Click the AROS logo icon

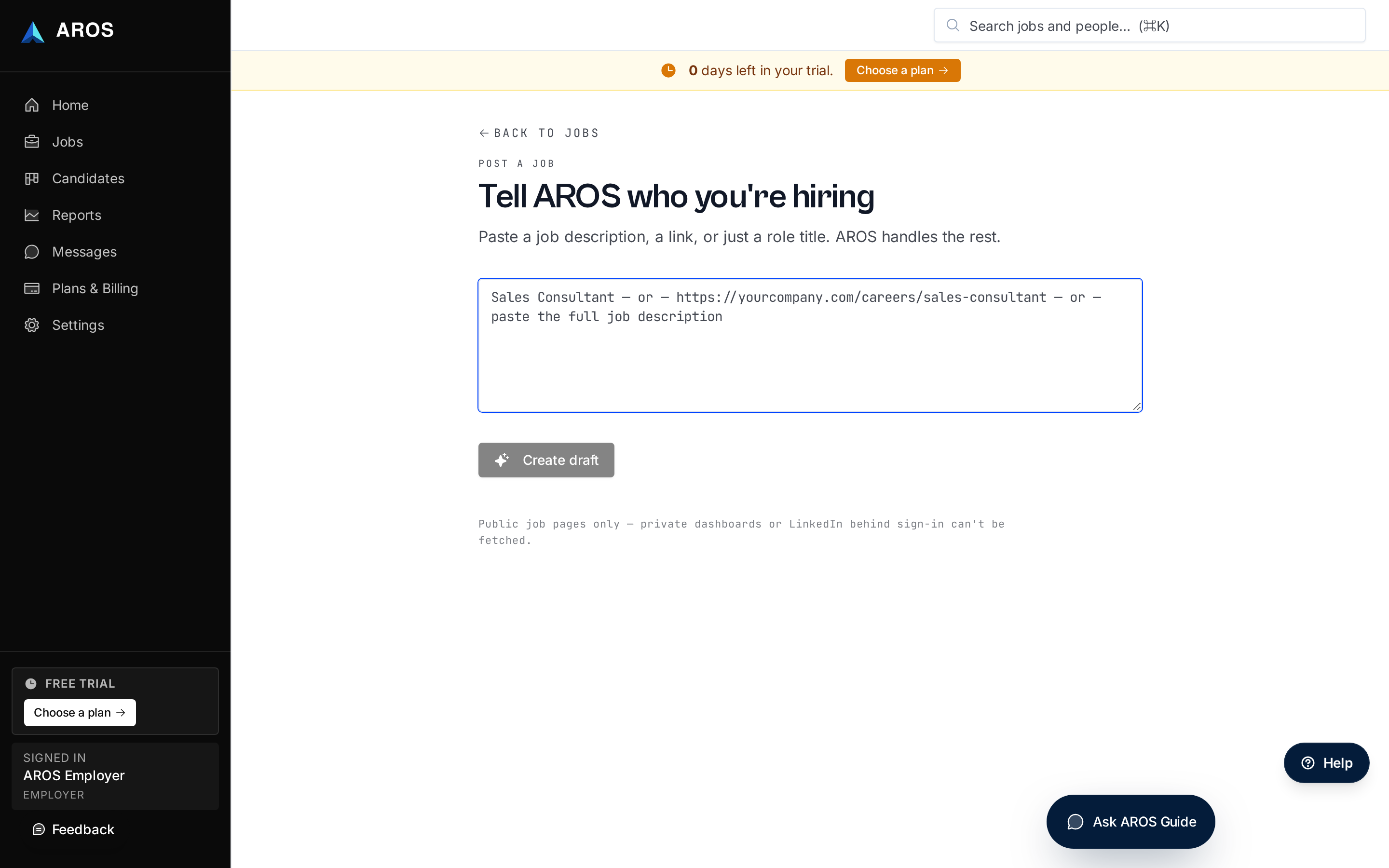pyautogui.click(x=33, y=31)
